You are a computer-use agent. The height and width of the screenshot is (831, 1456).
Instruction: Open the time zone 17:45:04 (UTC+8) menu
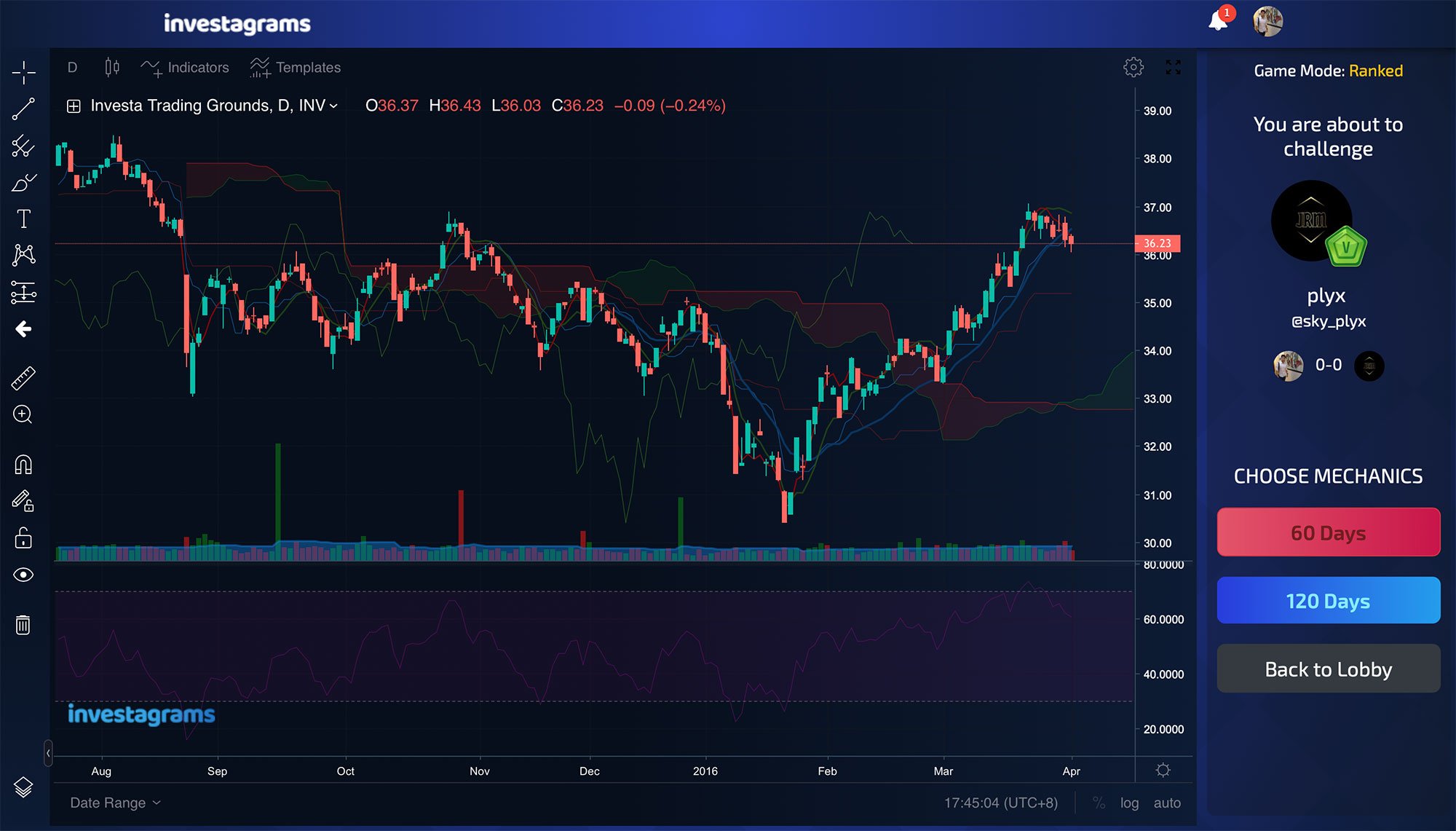click(1001, 803)
